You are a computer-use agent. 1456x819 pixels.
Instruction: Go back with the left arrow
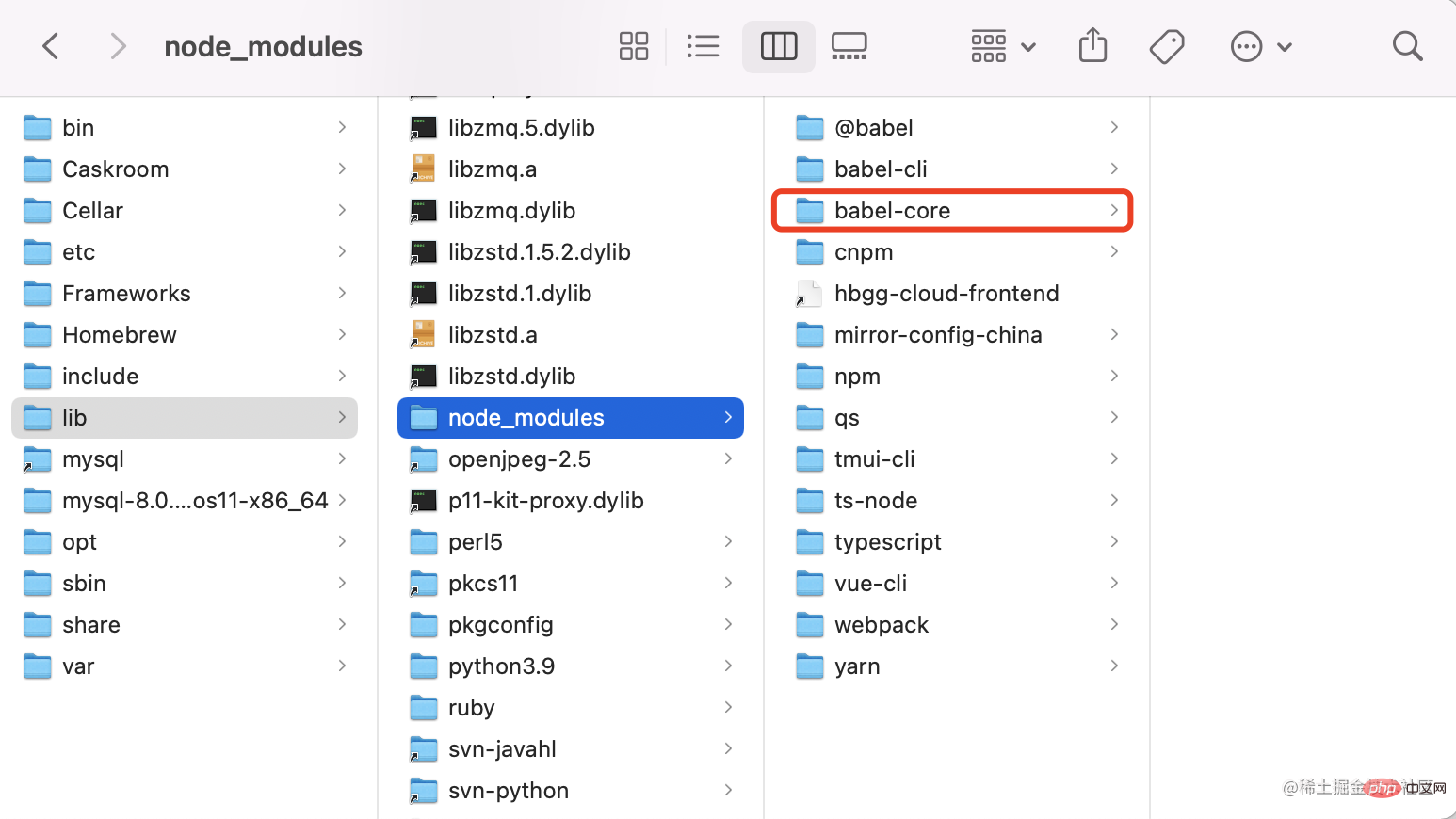tap(51, 46)
